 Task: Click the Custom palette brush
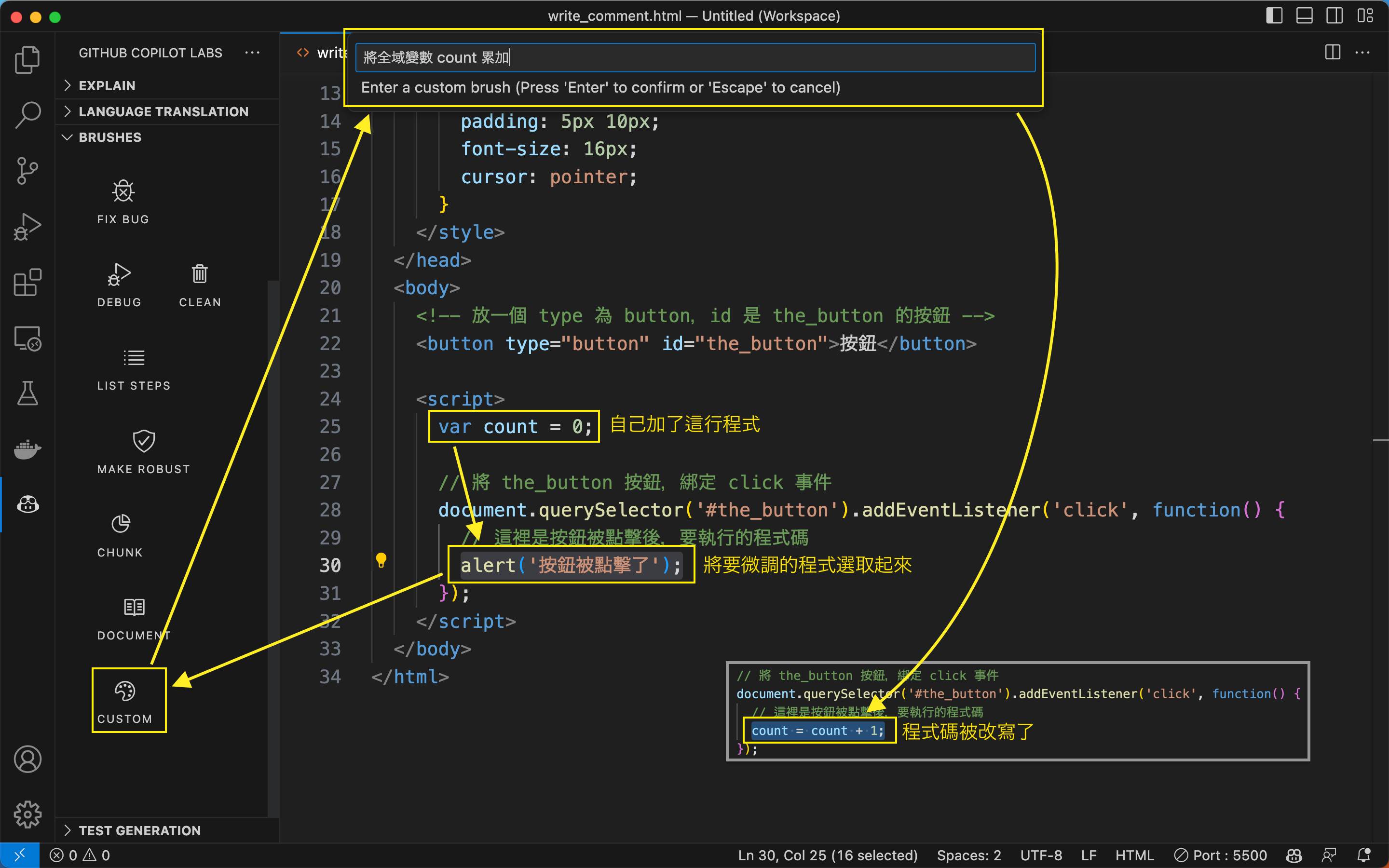tap(124, 691)
